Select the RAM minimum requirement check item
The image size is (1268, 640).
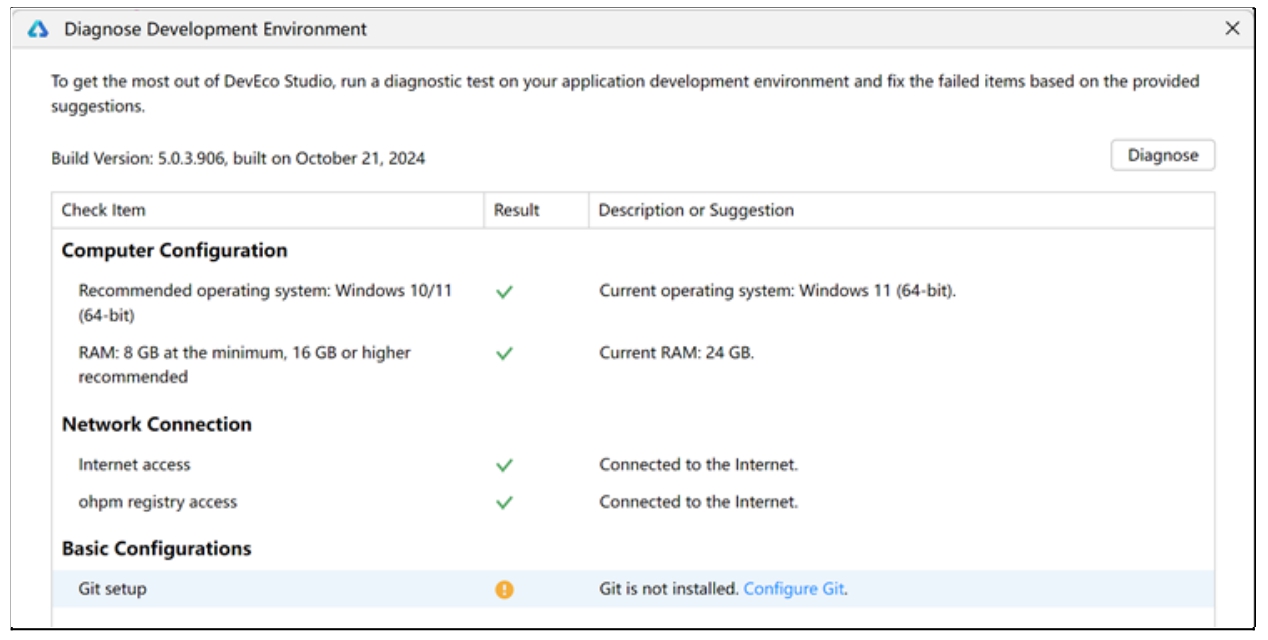point(244,365)
